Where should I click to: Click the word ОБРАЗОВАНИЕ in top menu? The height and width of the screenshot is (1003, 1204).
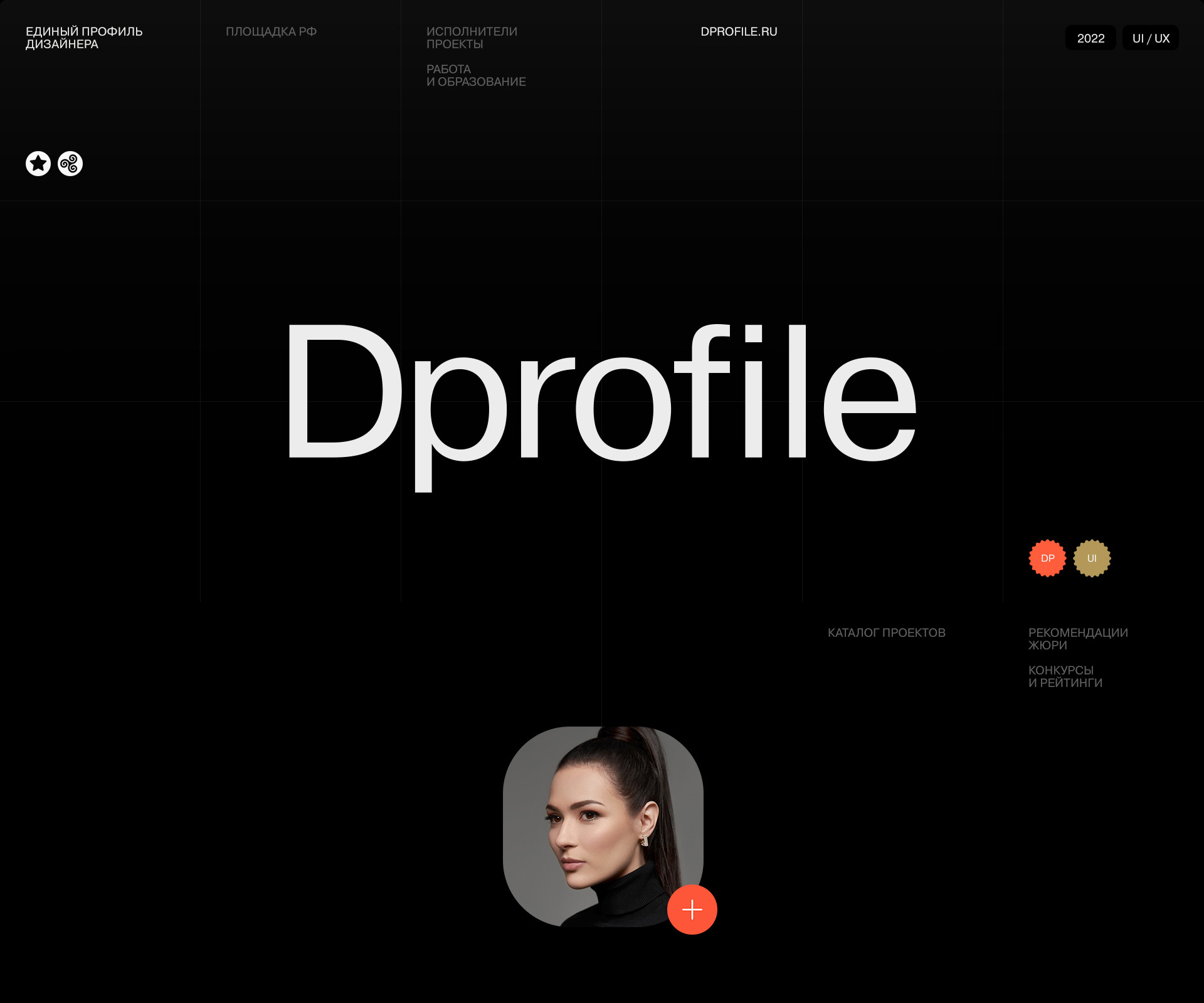point(482,82)
